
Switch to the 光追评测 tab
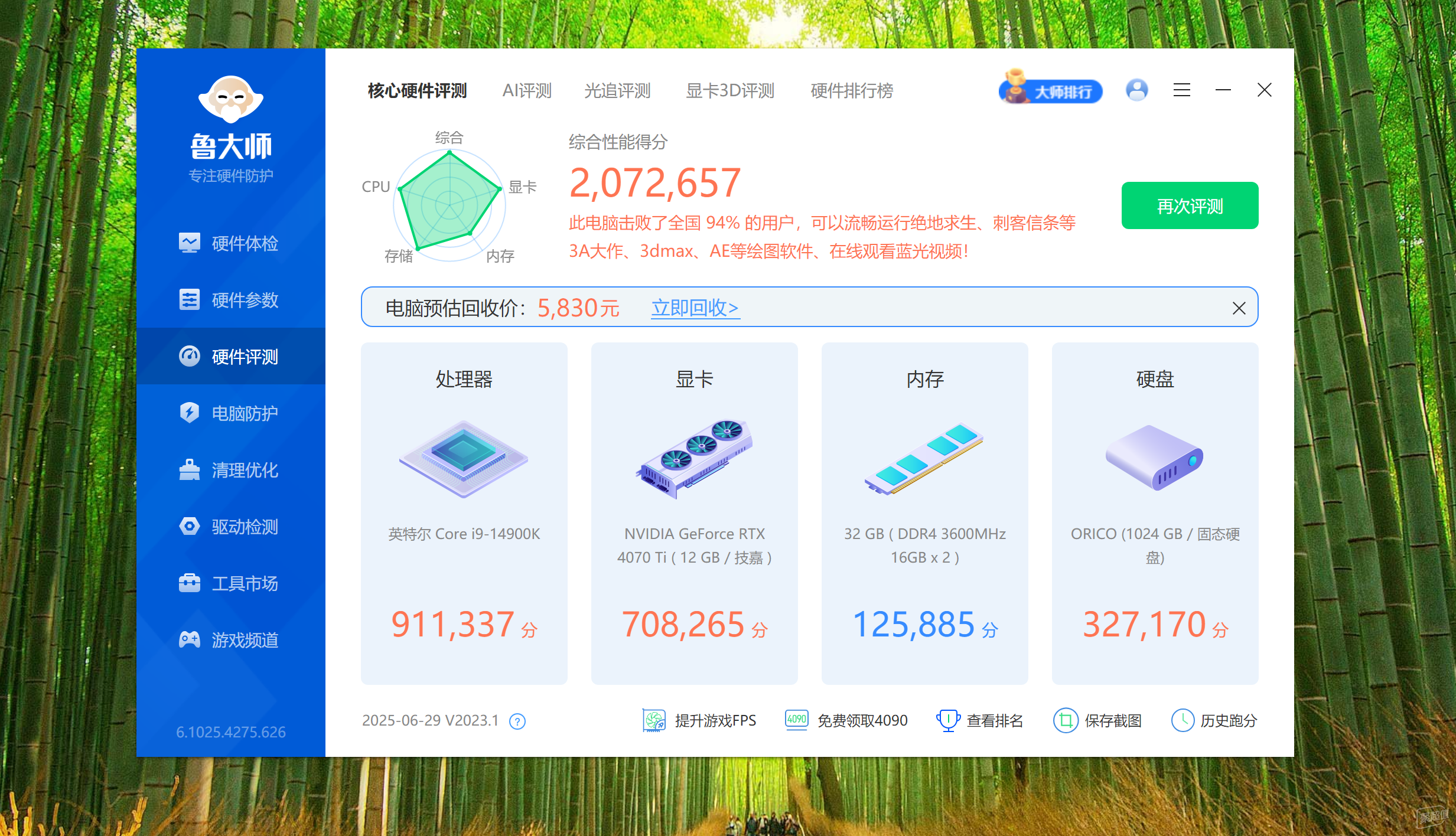(x=617, y=91)
